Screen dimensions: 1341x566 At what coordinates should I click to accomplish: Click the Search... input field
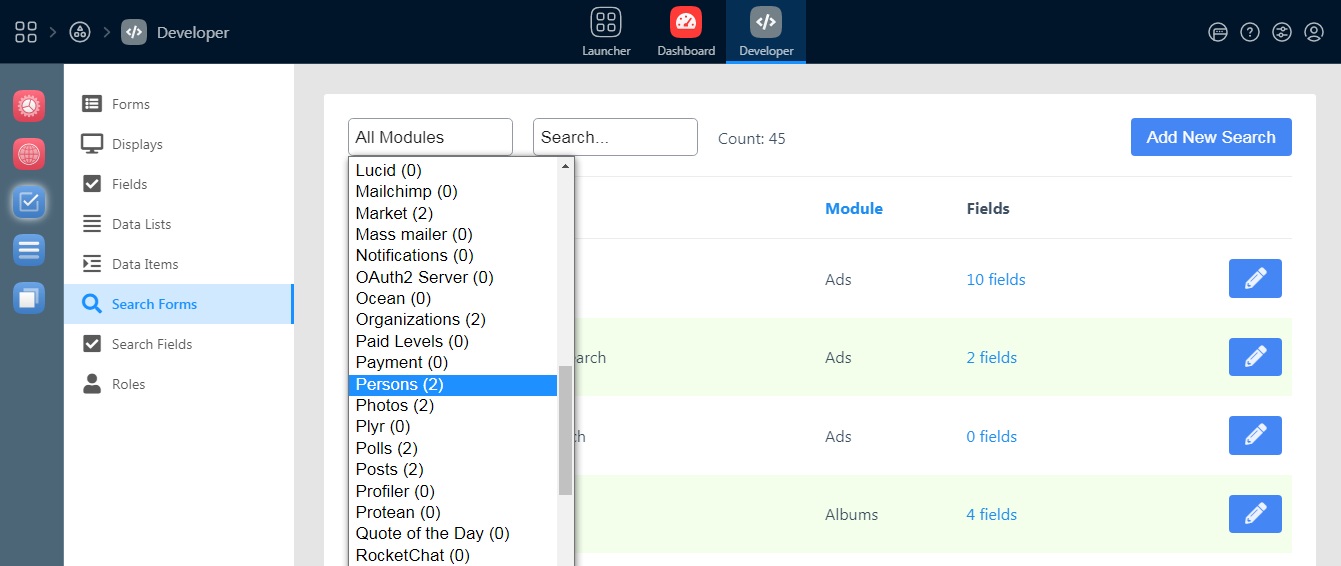point(615,137)
